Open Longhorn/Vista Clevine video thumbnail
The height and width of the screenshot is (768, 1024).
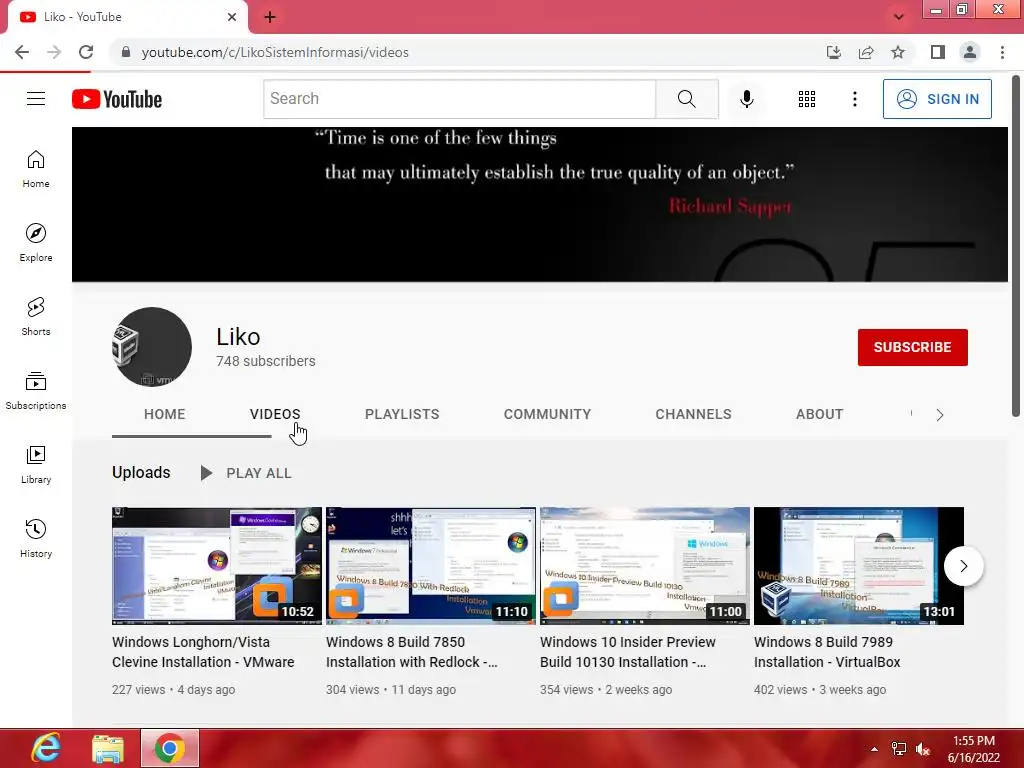tap(217, 566)
